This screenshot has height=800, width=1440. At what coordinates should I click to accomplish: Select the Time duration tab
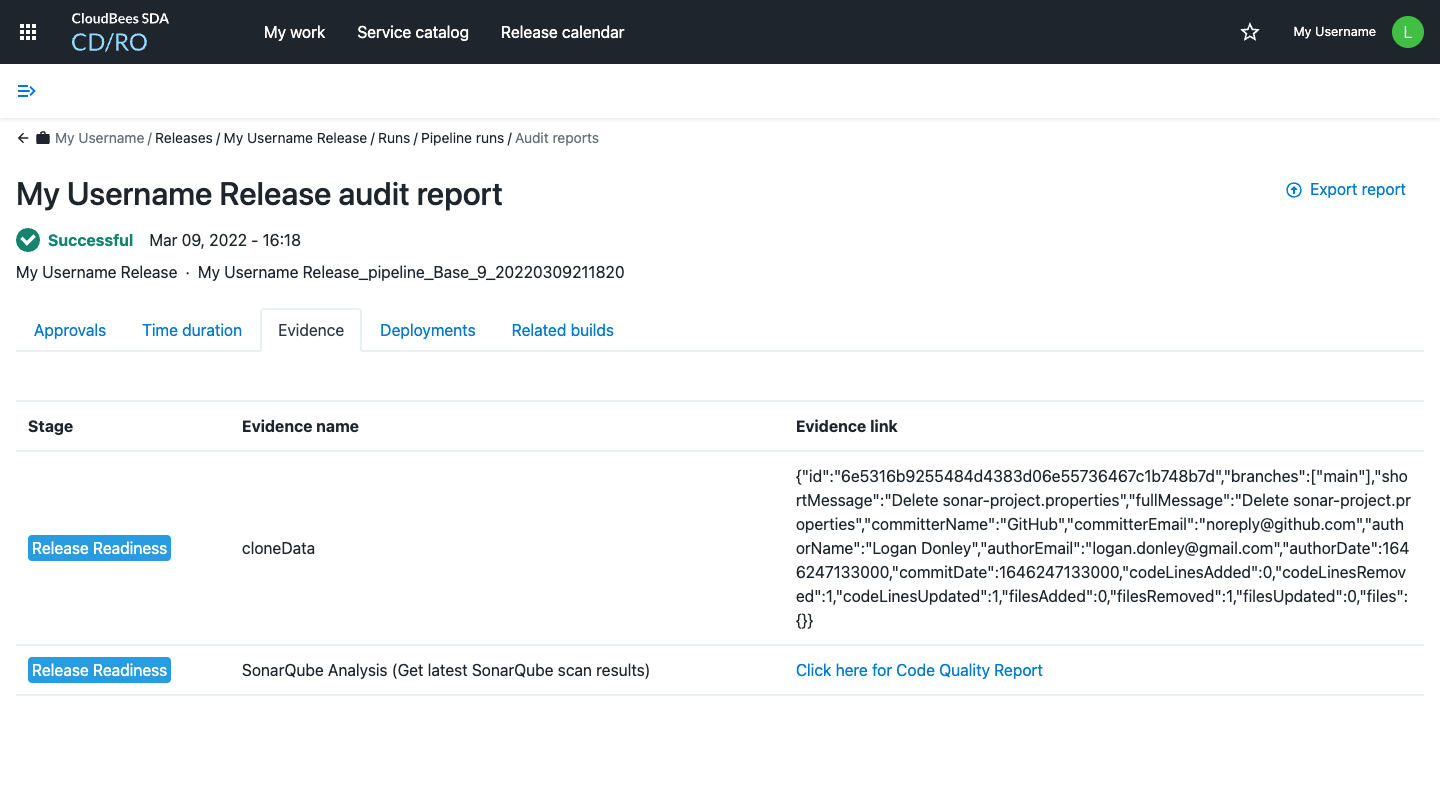click(191, 329)
